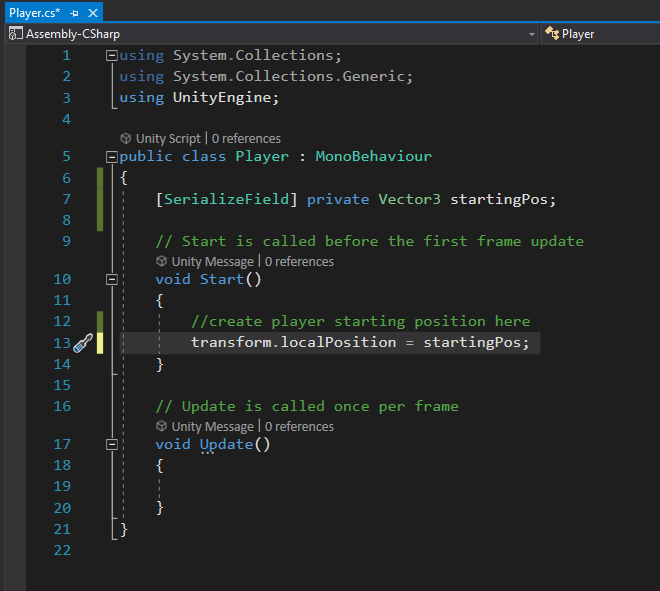Click the MonoBehaviour base class name
The height and width of the screenshot is (591, 660).
point(374,157)
